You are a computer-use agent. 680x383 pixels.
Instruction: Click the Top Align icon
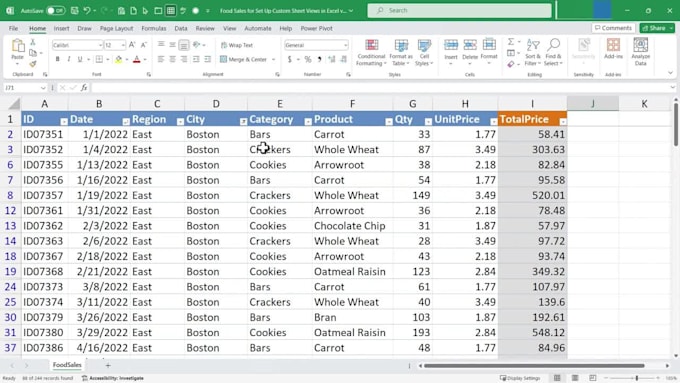click(x=161, y=45)
